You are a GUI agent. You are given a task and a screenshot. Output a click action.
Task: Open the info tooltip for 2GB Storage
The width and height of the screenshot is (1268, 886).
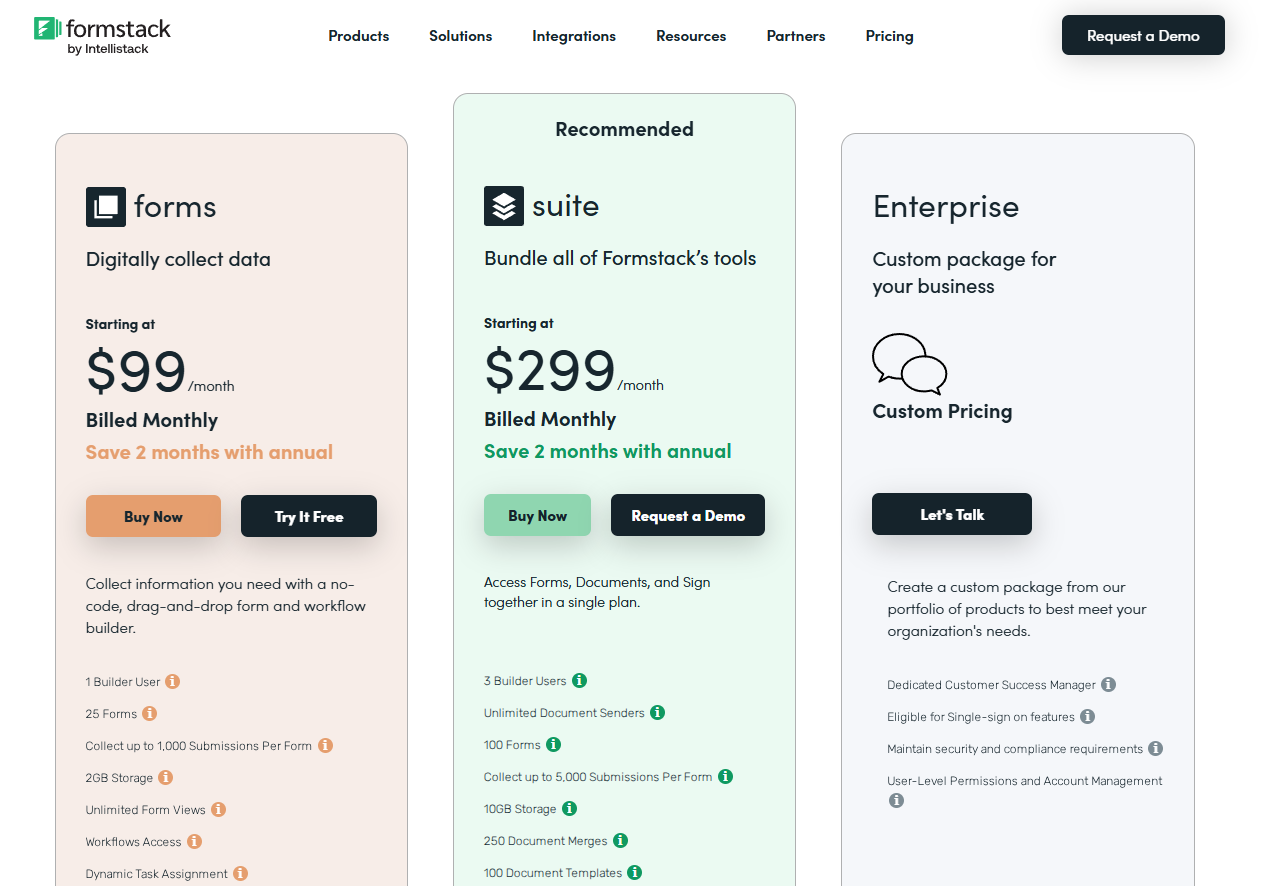click(165, 777)
